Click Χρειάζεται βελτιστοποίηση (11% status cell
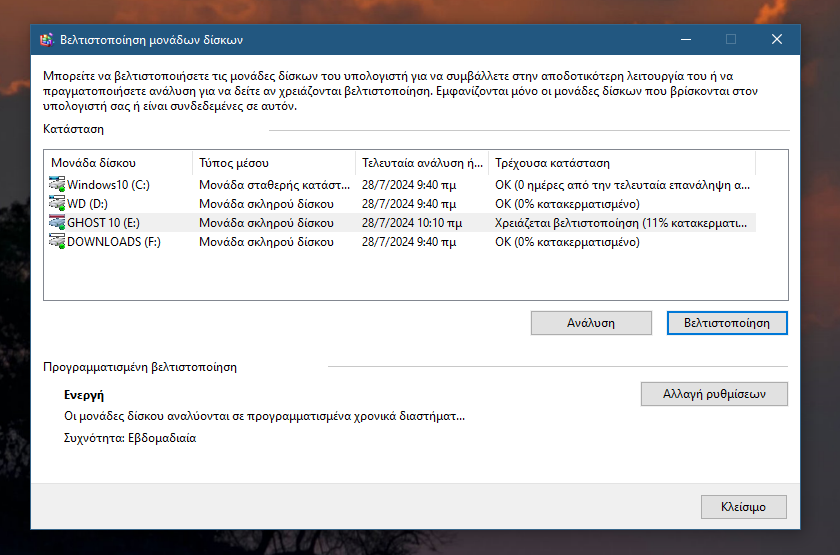Screen dimensions: 840x555 tap(621, 223)
